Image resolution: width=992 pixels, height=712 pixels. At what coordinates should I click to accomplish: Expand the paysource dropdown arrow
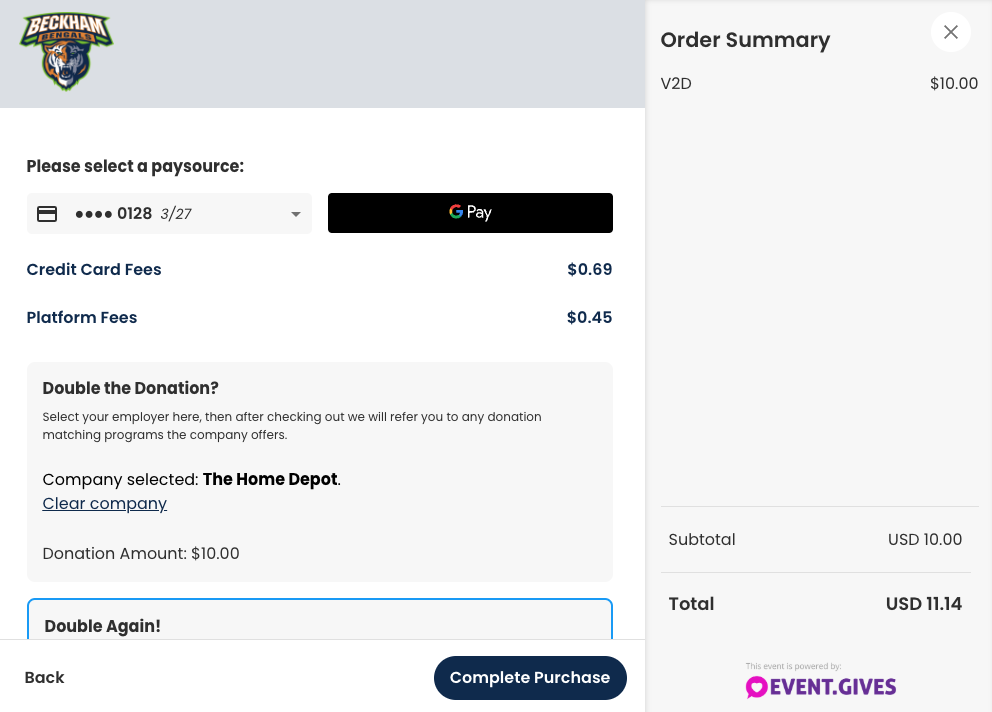click(x=295, y=214)
